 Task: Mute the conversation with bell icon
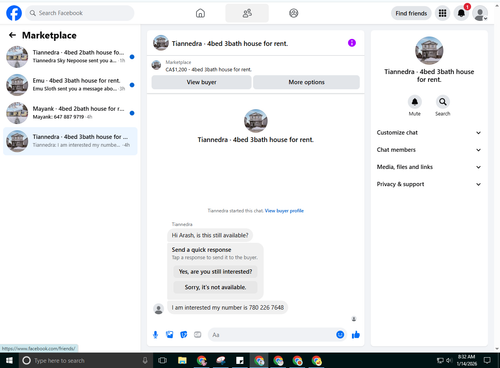pyautogui.click(x=415, y=102)
